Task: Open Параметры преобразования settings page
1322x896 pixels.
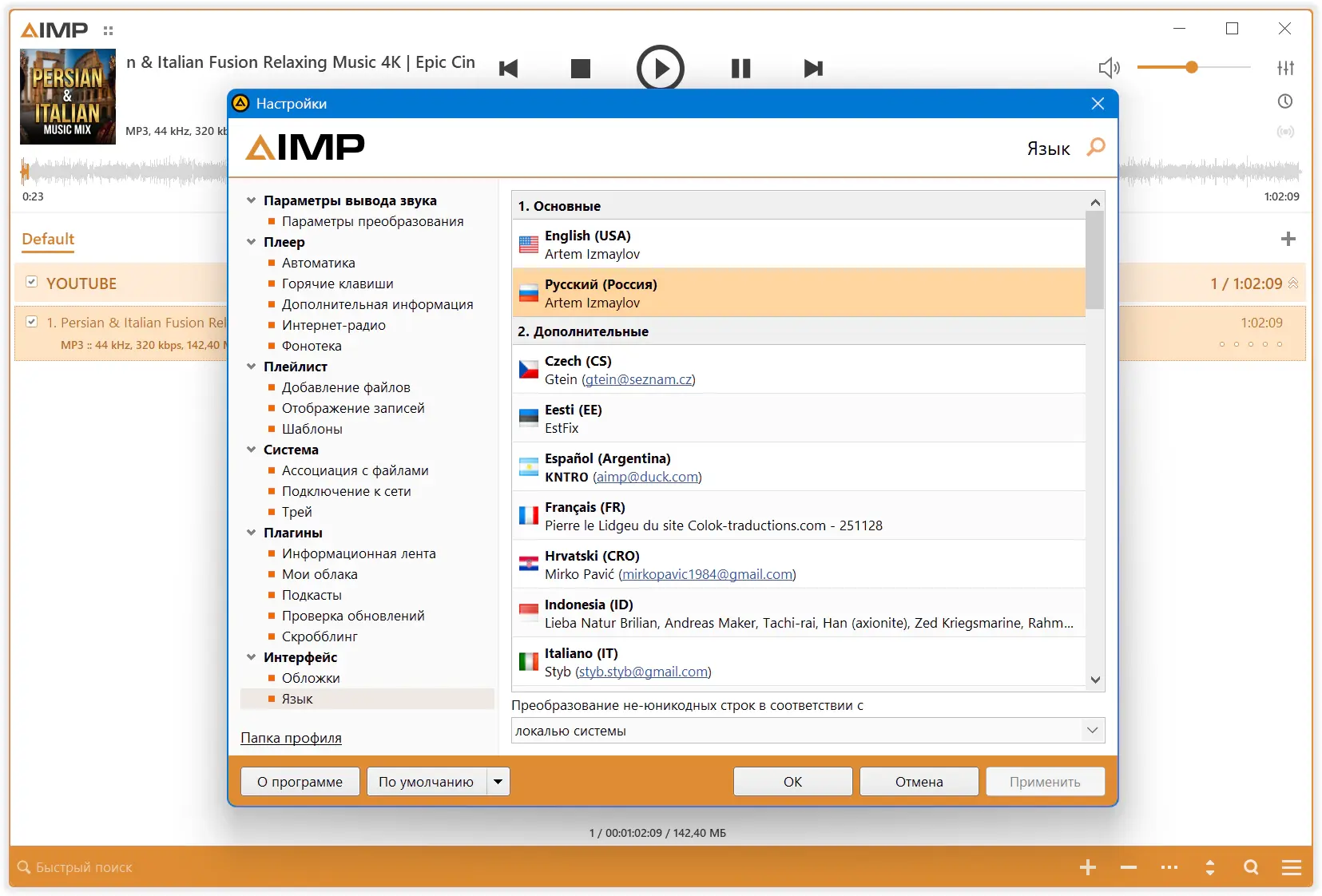Action: [373, 221]
